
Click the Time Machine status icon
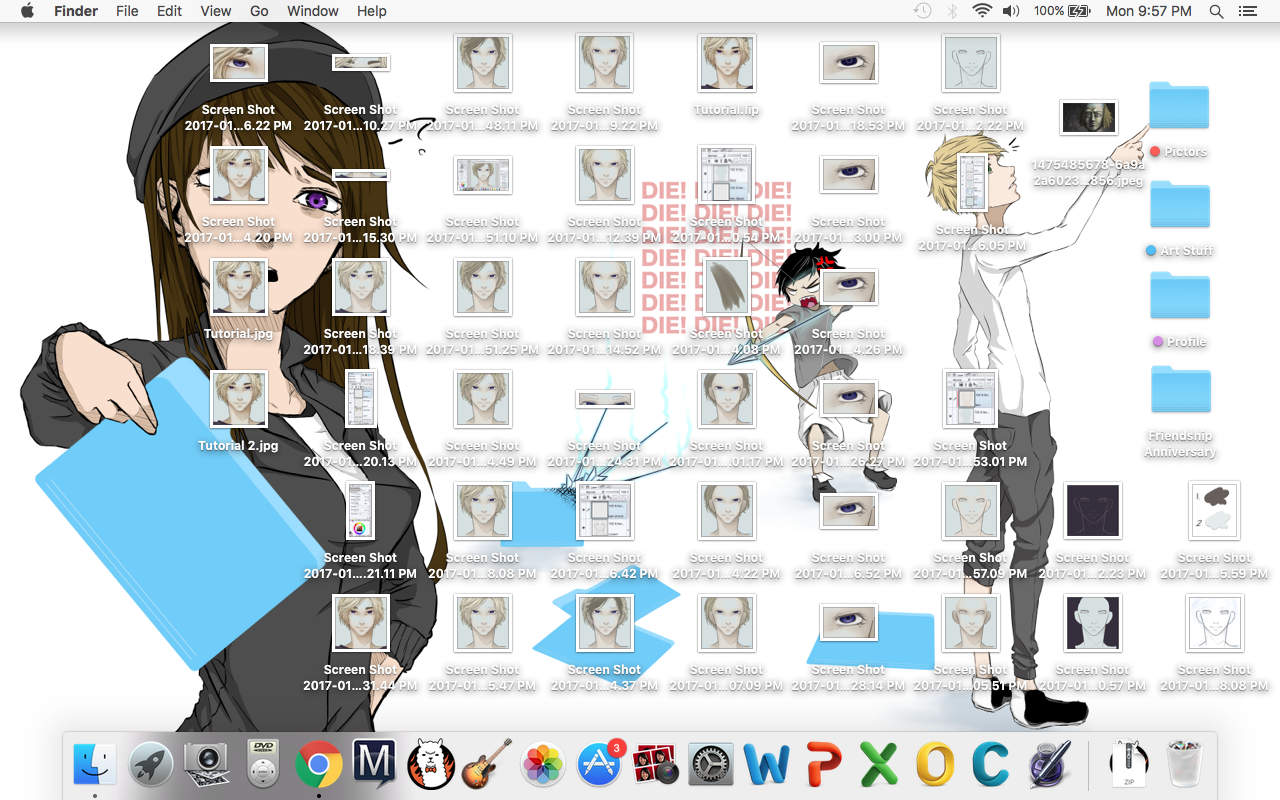click(x=922, y=11)
